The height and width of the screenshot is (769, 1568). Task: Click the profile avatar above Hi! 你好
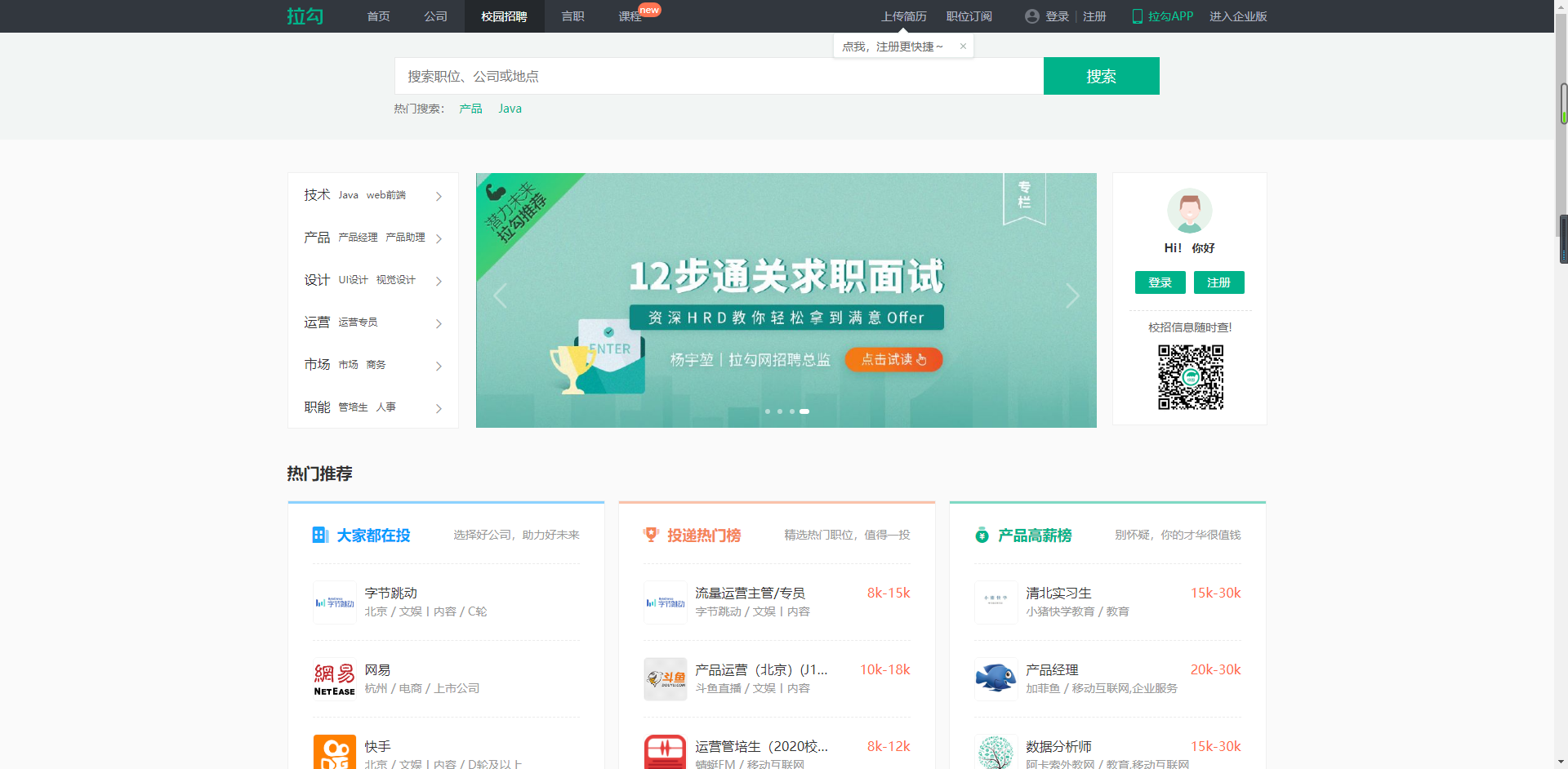pyautogui.click(x=1190, y=211)
